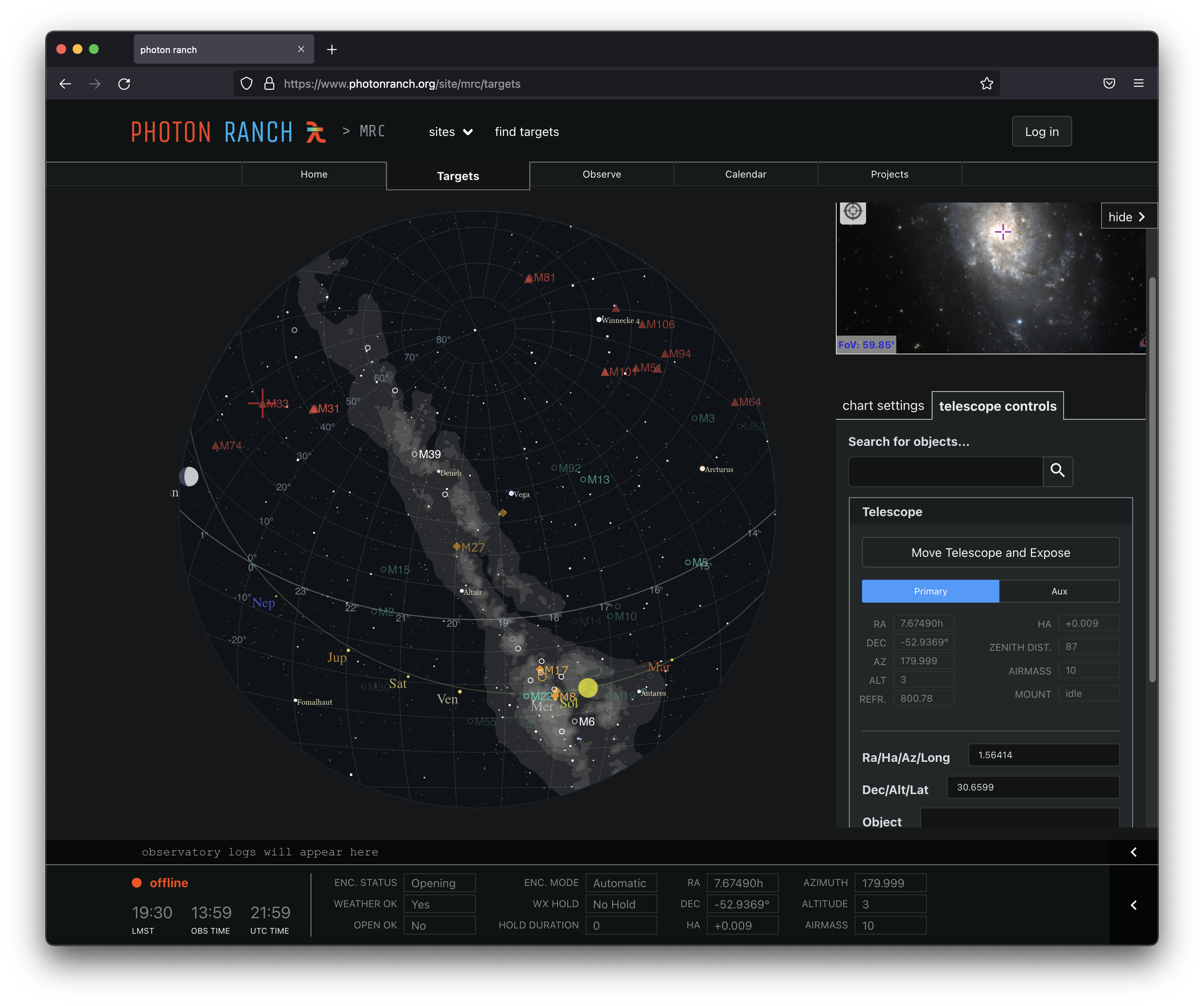
Task: Expand the observatory logs chevron
Action: click(1133, 852)
